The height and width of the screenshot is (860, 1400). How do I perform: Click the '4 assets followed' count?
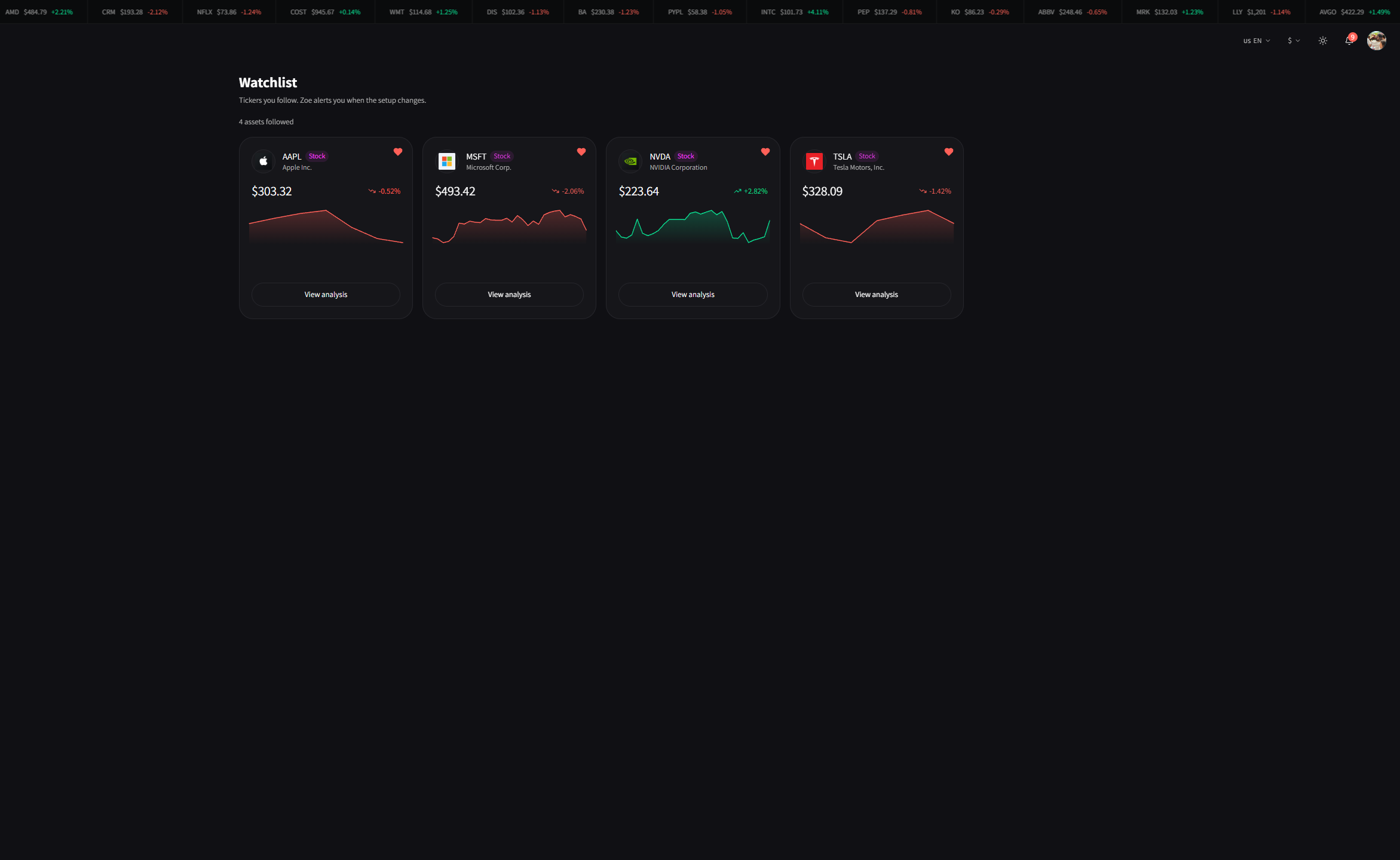266,122
